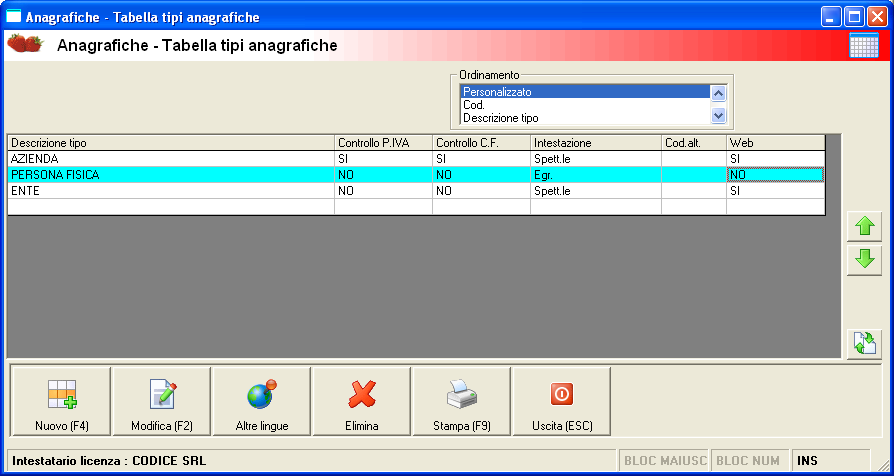This screenshot has width=894, height=476.
Task: Exit via Uscita (ESC) button
Action: pos(562,401)
